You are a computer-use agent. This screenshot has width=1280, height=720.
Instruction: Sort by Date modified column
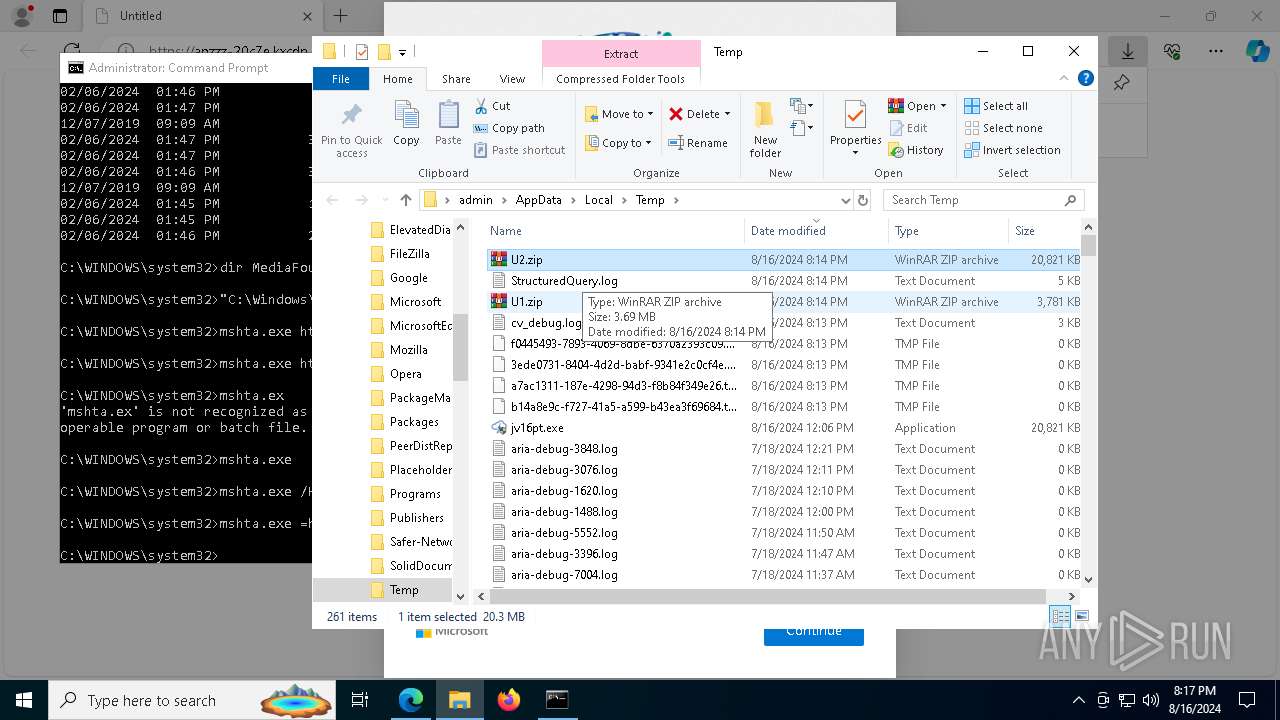click(x=816, y=231)
